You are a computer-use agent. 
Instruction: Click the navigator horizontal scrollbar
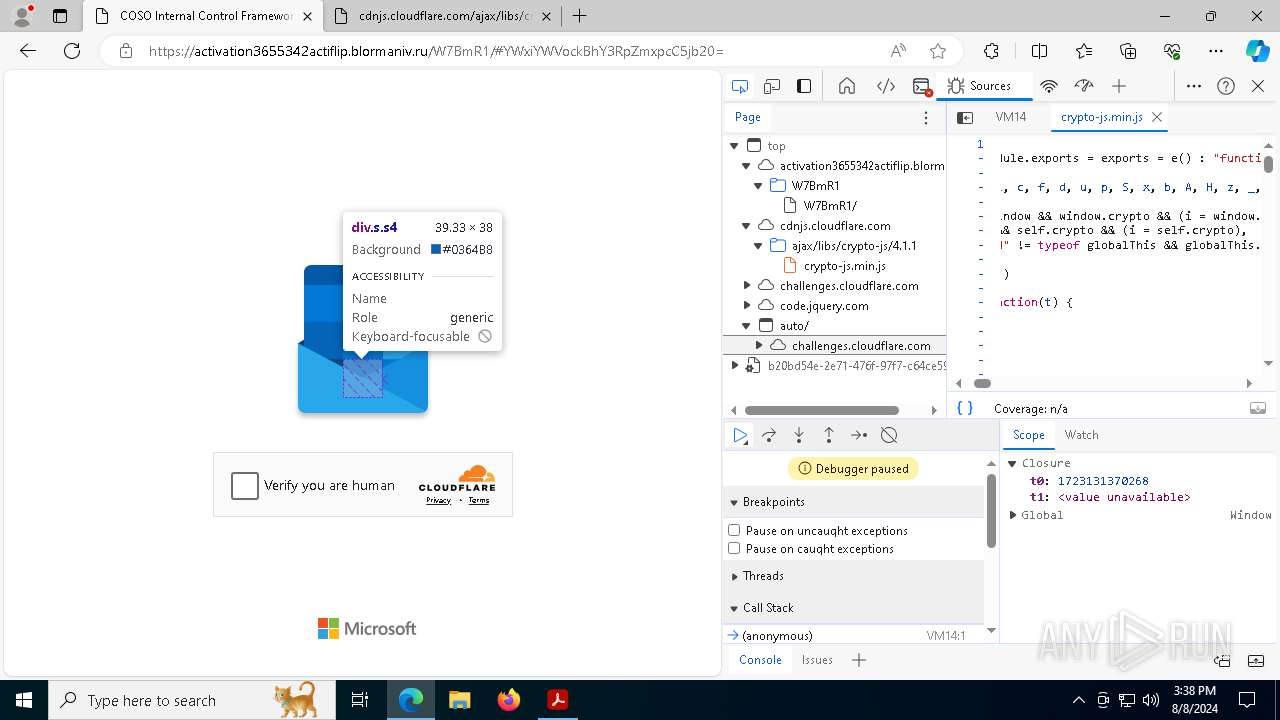coord(821,410)
